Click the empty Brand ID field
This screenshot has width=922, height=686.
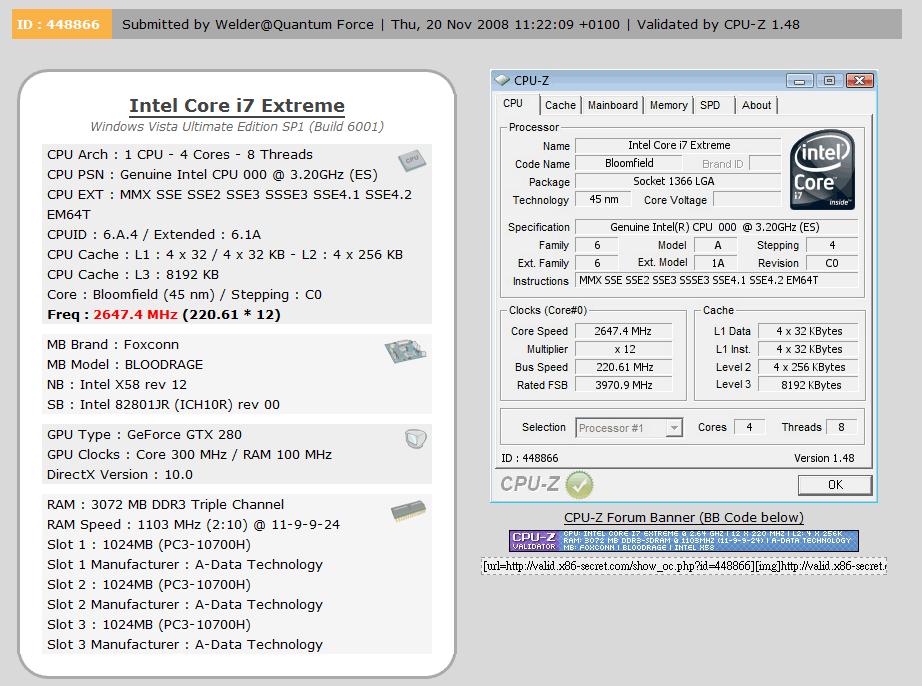pyautogui.click(x=765, y=163)
